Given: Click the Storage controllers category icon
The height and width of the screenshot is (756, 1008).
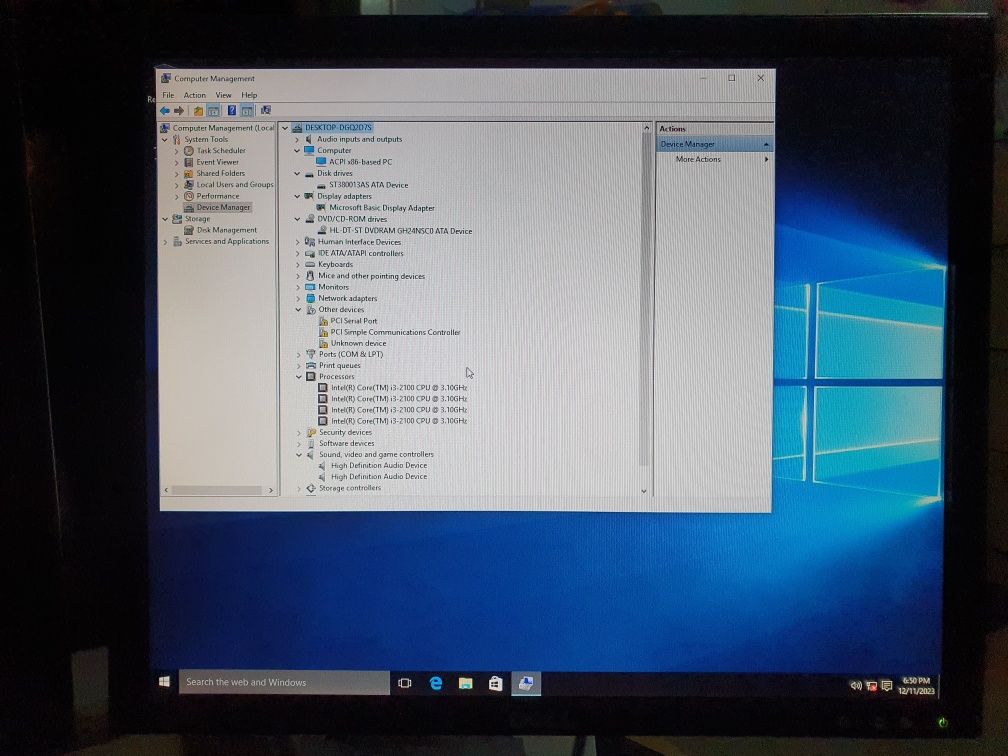Looking at the screenshot, I should pos(311,489).
